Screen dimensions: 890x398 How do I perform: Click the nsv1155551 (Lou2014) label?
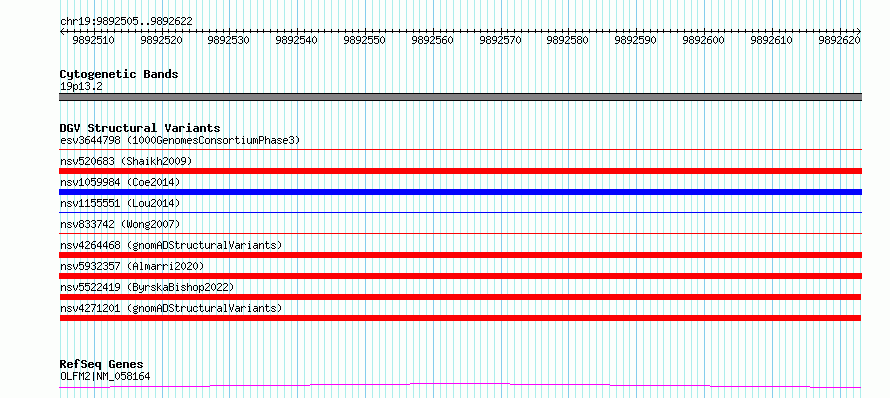(120, 203)
